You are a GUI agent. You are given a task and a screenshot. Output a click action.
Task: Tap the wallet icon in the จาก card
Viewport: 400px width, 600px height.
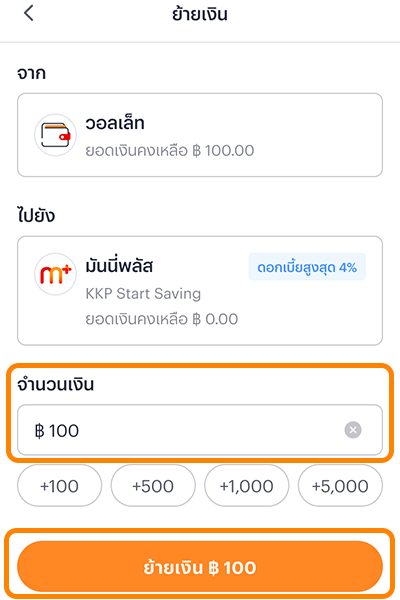(x=56, y=135)
